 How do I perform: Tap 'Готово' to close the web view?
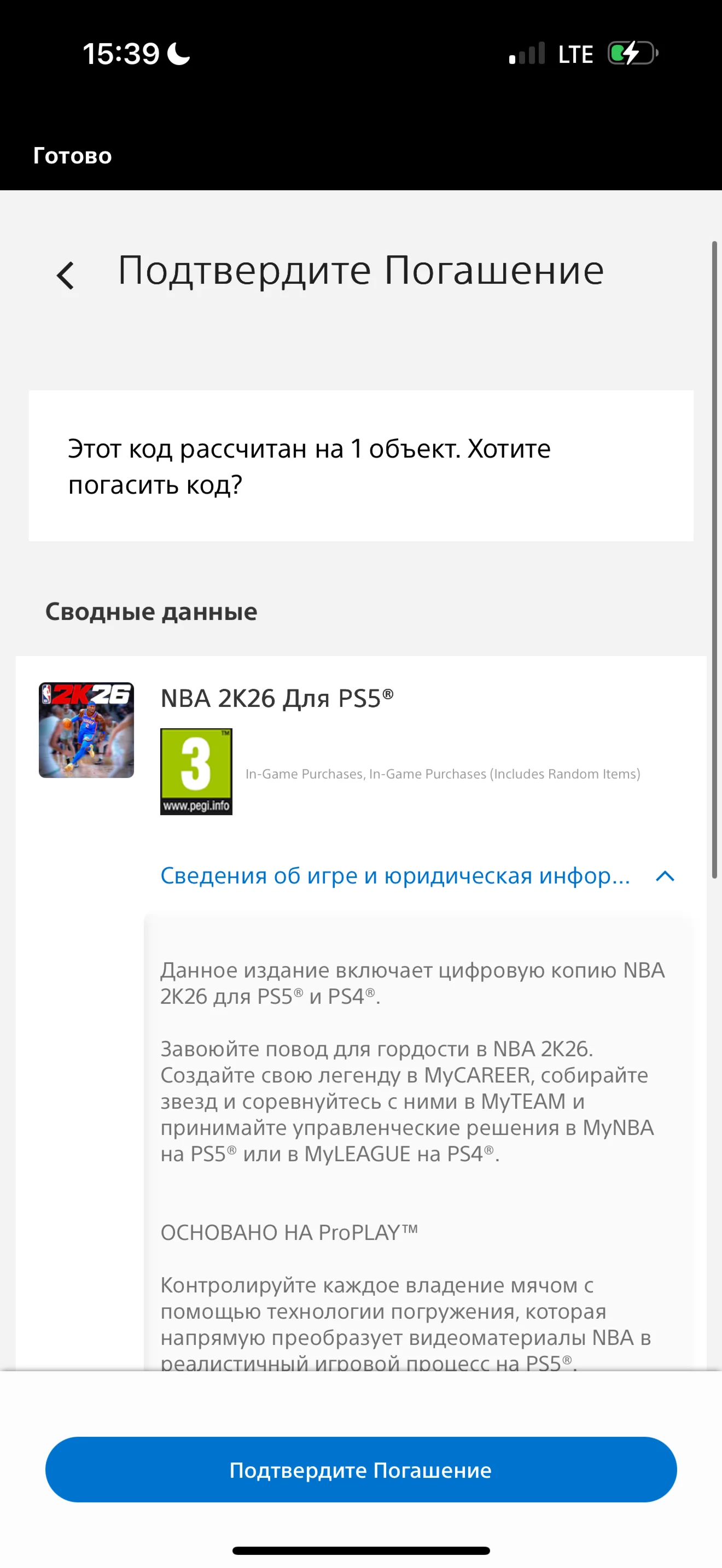point(72,155)
